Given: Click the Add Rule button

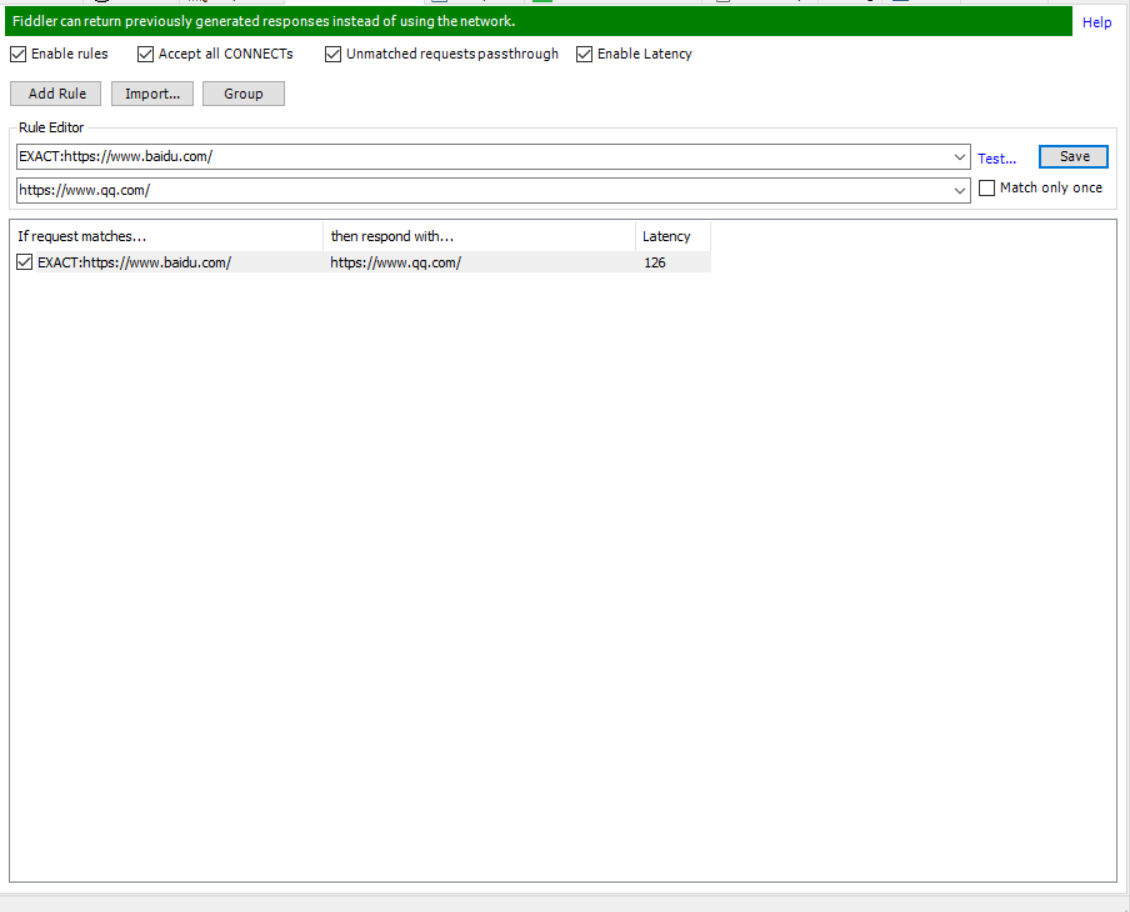Looking at the screenshot, I should click(x=55, y=94).
